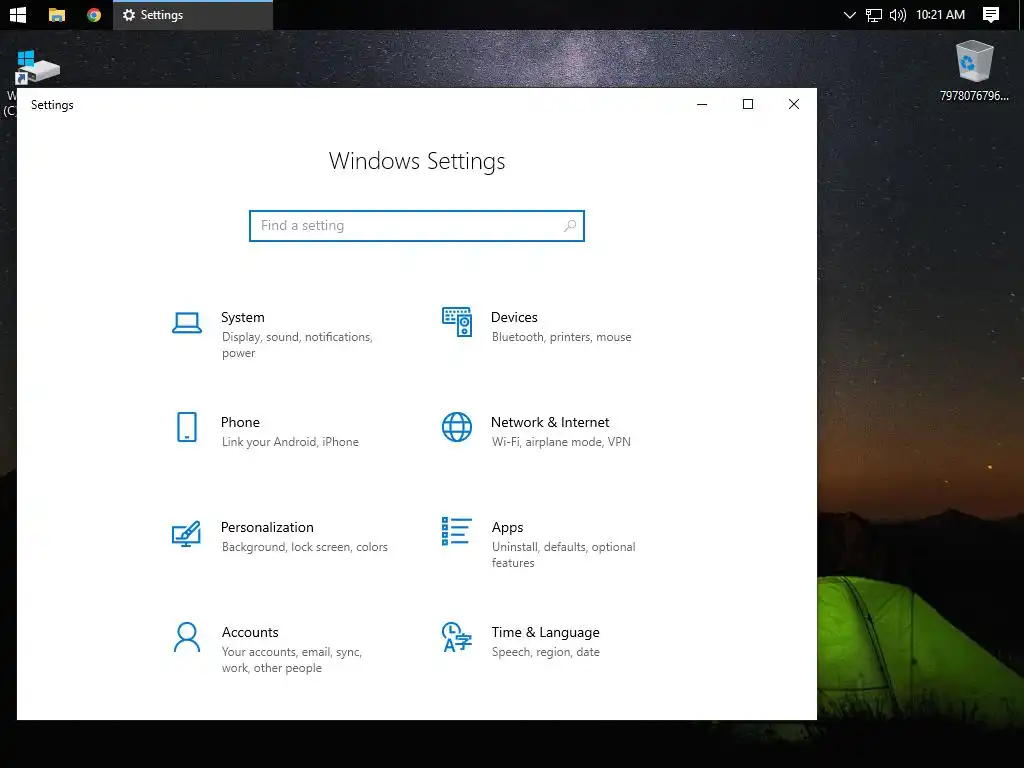Click 'Display, sound, notifications, power' description
Image resolution: width=1024 pixels, height=768 pixels.
point(297,345)
